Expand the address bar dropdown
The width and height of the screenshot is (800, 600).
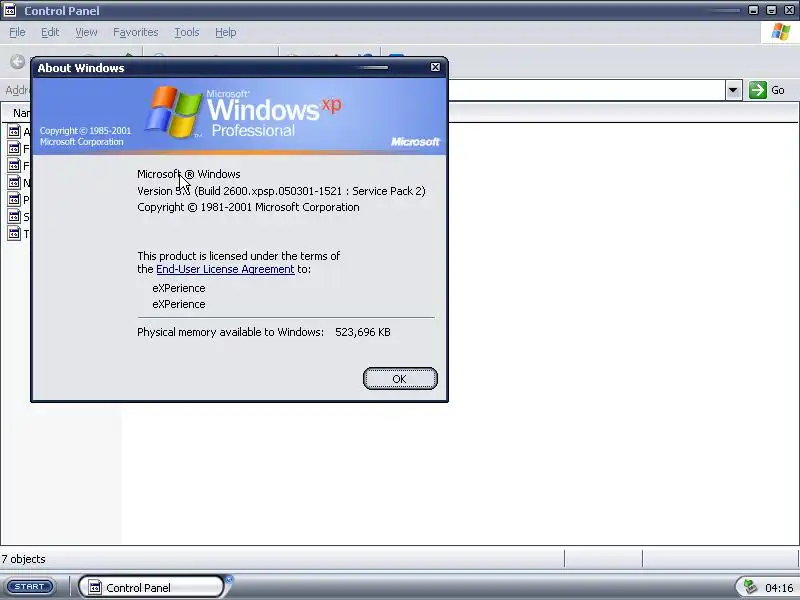[x=733, y=90]
